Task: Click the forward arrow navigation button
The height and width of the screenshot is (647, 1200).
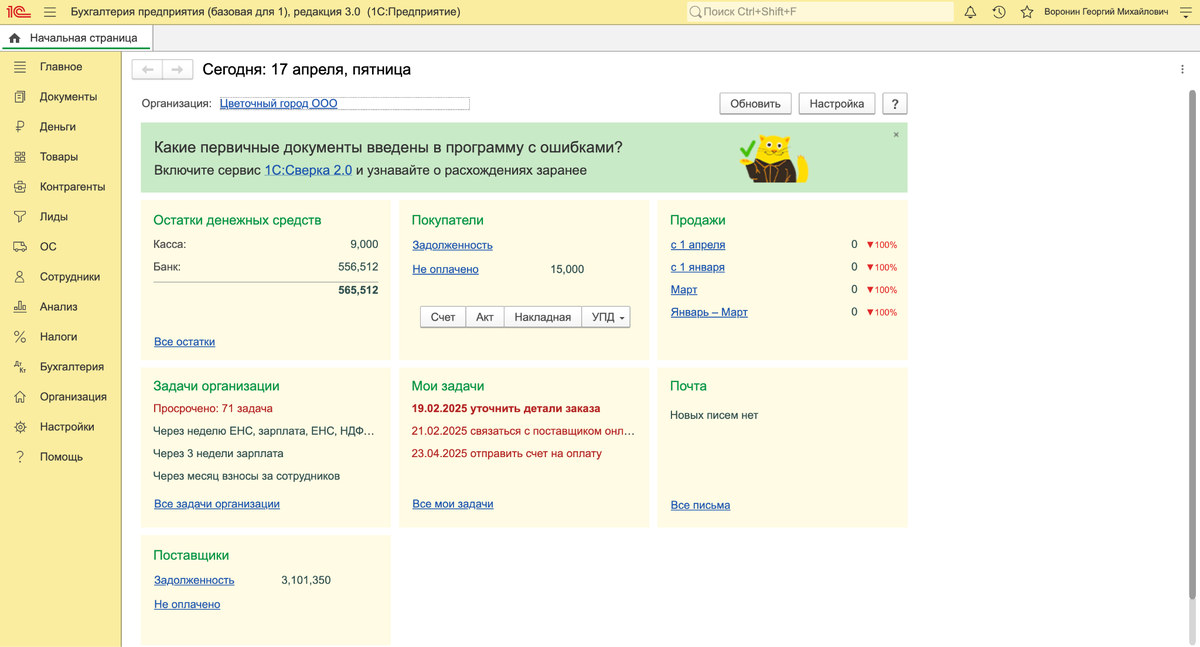Action: click(177, 70)
